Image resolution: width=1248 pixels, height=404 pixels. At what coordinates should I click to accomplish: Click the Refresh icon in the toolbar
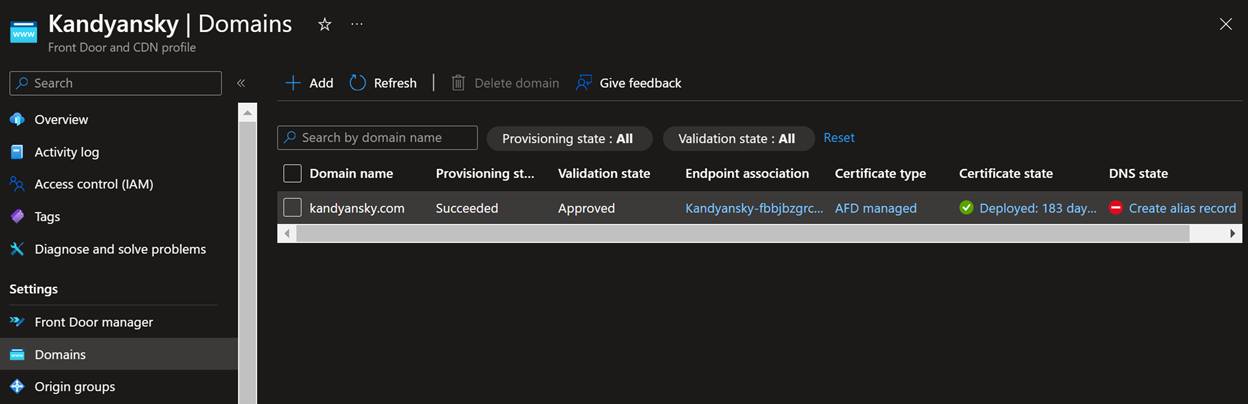point(358,83)
